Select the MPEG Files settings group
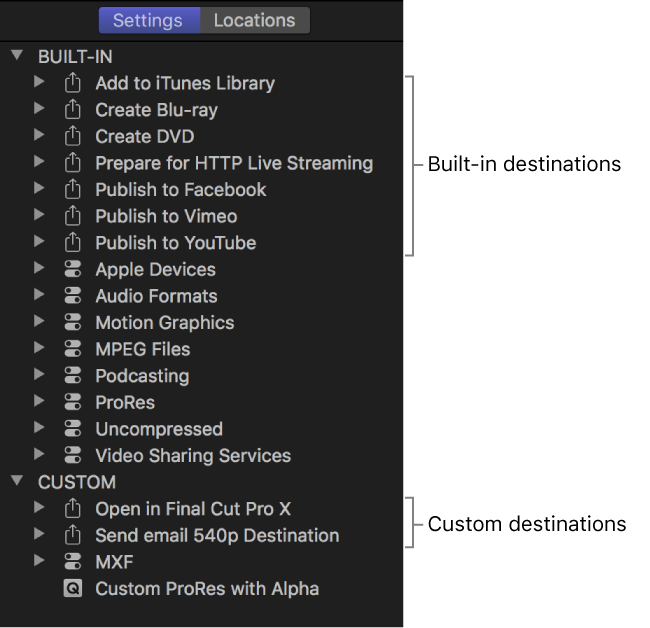The height and width of the screenshot is (628, 650). coord(143,349)
